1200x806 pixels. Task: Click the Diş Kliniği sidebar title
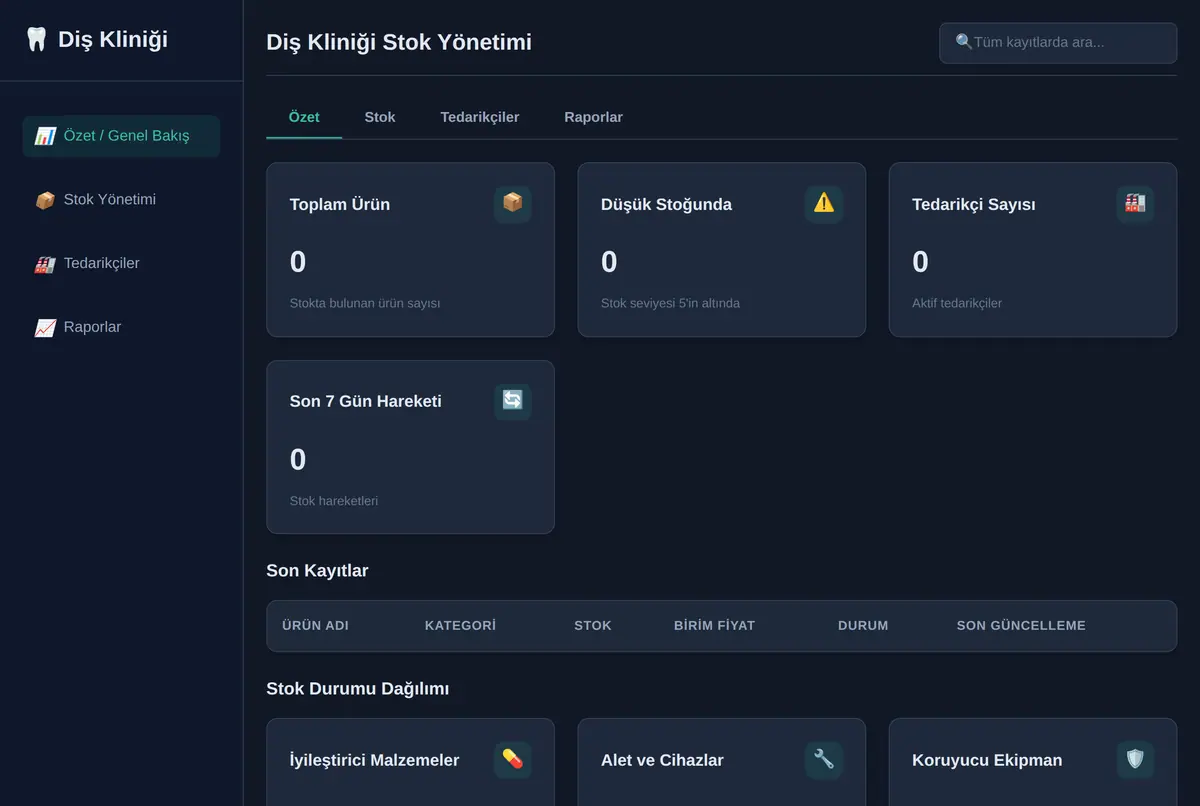click(113, 40)
